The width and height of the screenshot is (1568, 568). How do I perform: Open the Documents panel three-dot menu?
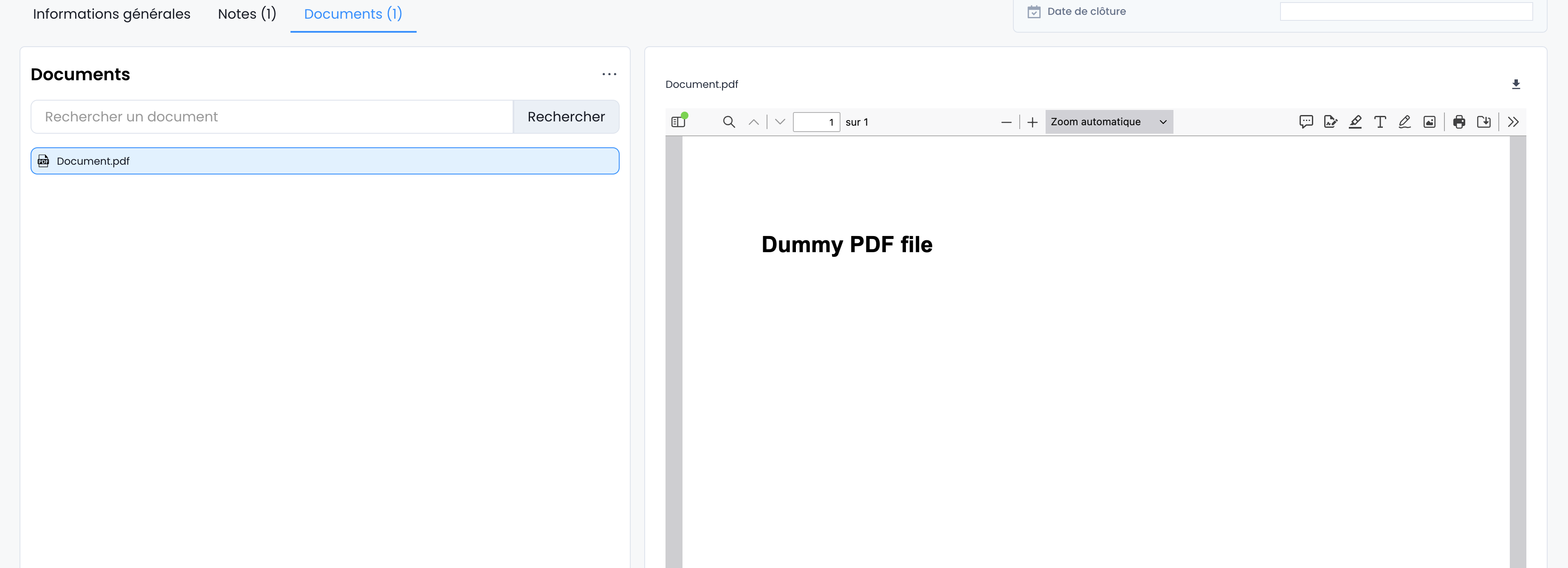click(609, 74)
